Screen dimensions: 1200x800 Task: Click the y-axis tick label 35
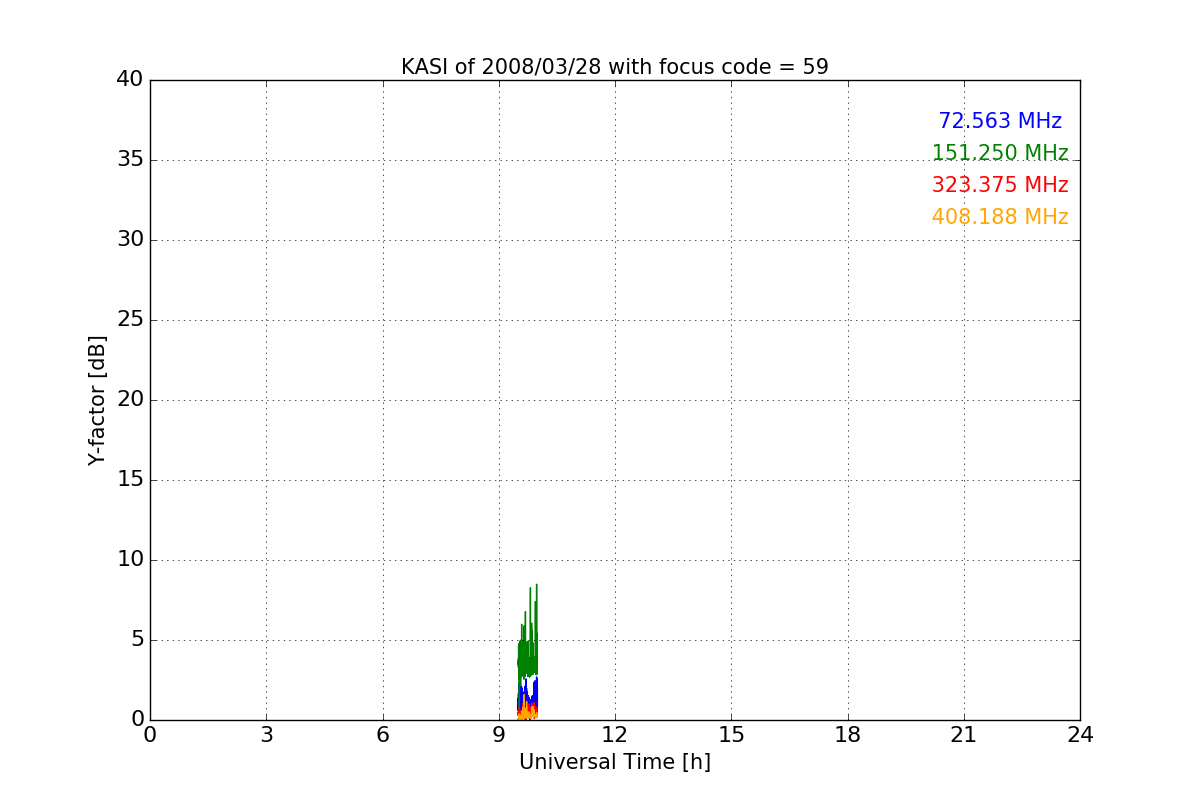pos(130,160)
